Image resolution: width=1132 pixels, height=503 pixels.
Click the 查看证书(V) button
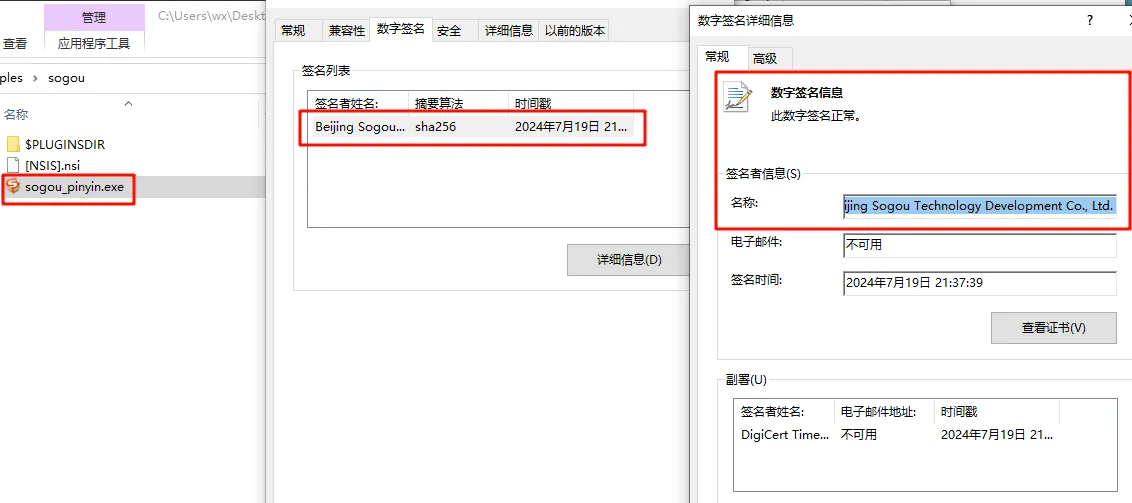[x=1053, y=328]
